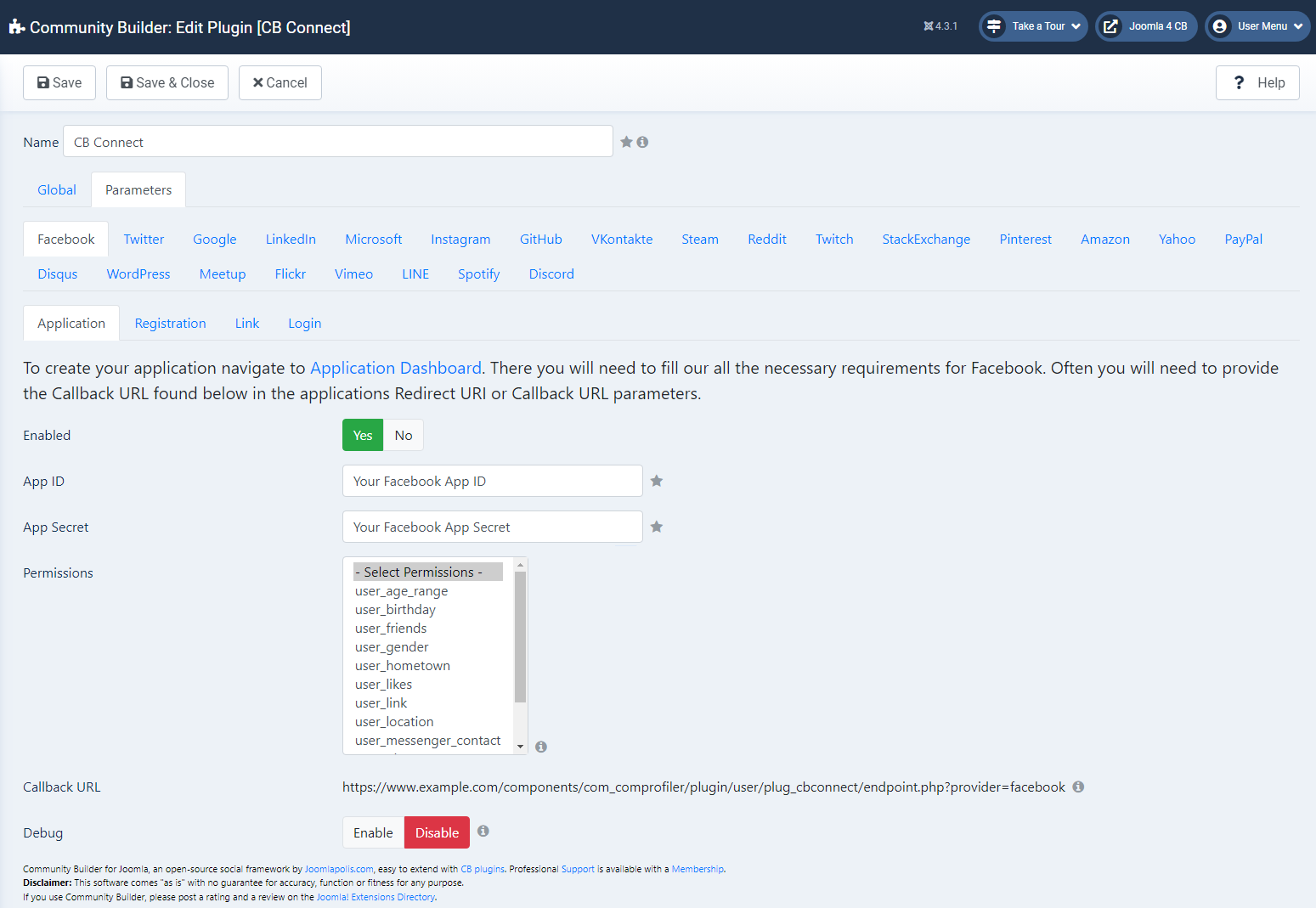This screenshot has width=1316, height=908.
Task: Click the star icon next to App Secret
Action: [x=657, y=527]
